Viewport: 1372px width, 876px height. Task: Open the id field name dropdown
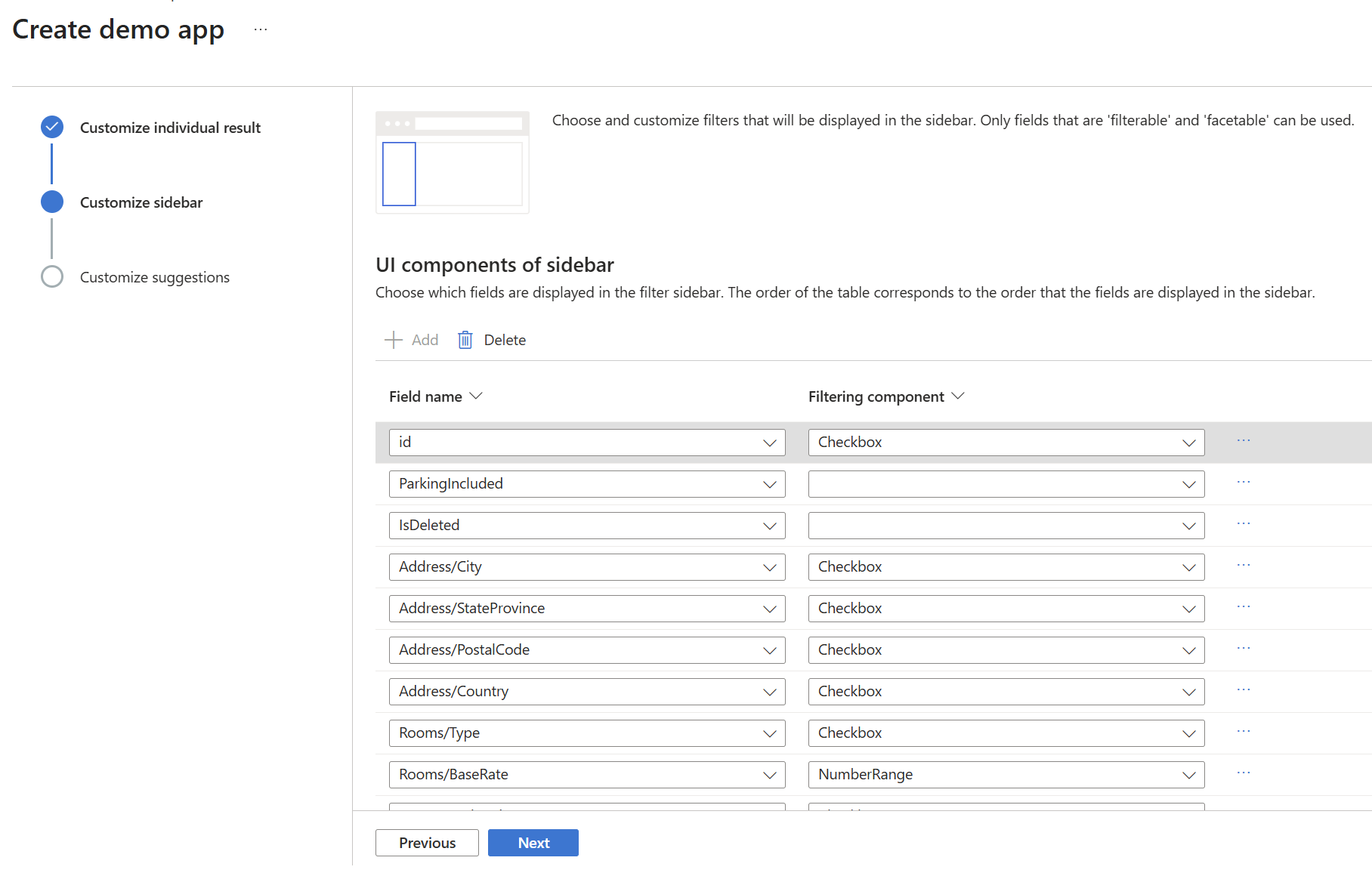[x=587, y=443]
